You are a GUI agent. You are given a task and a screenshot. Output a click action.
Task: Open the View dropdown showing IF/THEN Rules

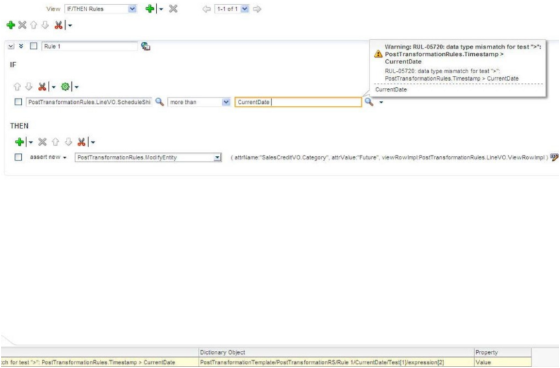(x=100, y=9)
